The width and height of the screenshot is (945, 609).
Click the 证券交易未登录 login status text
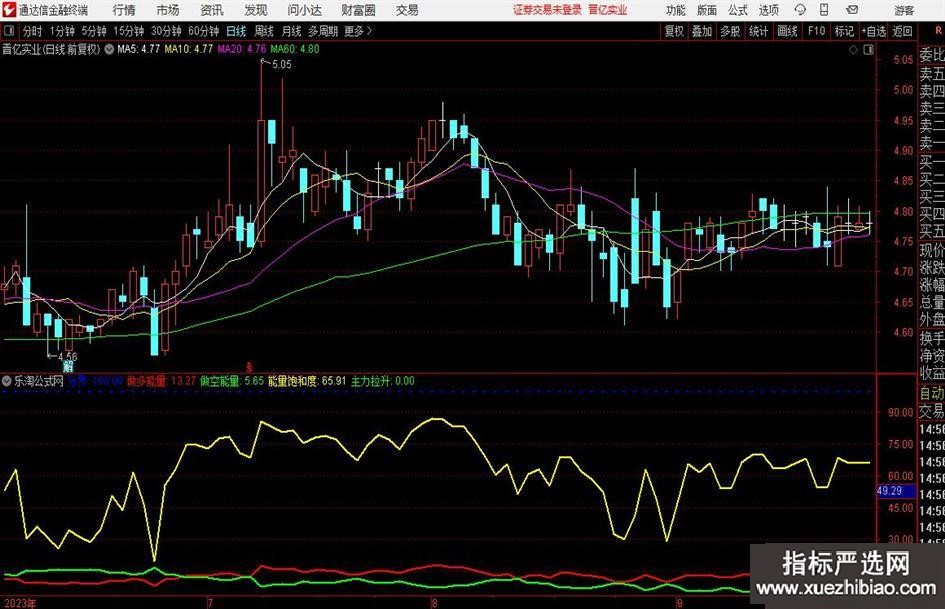coord(546,10)
